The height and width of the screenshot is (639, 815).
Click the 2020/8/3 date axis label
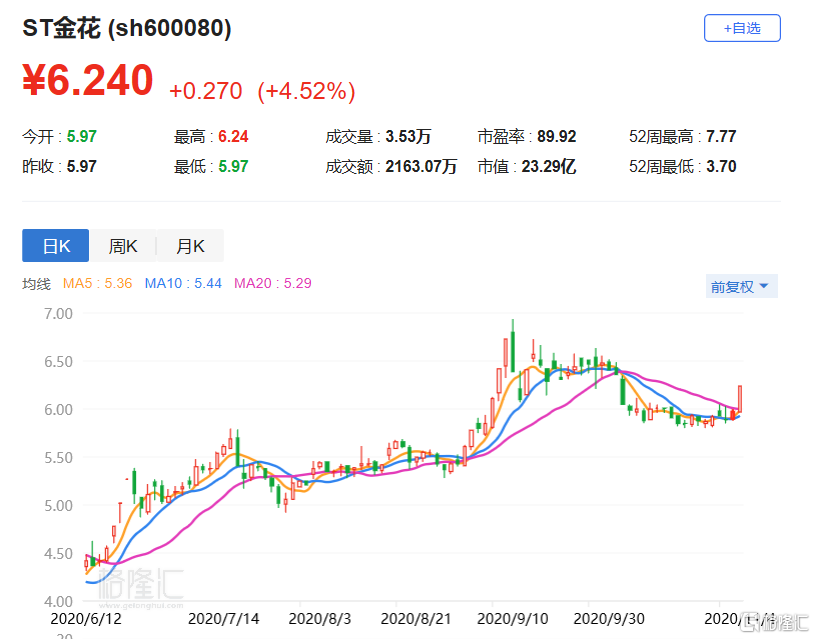coord(320,619)
